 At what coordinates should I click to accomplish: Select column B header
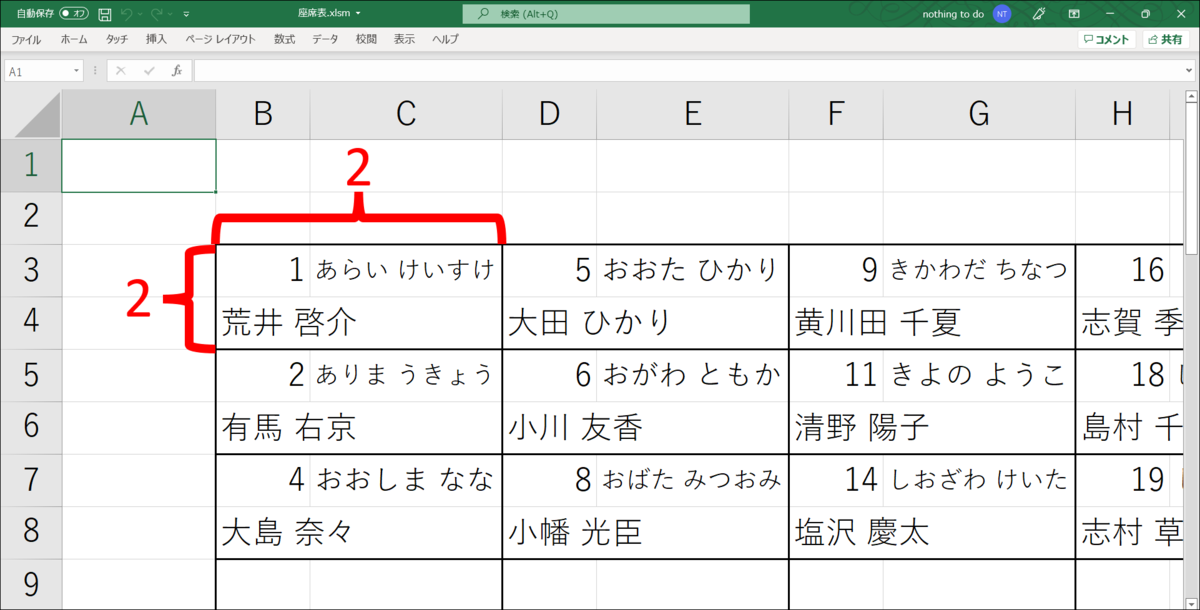(x=263, y=114)
